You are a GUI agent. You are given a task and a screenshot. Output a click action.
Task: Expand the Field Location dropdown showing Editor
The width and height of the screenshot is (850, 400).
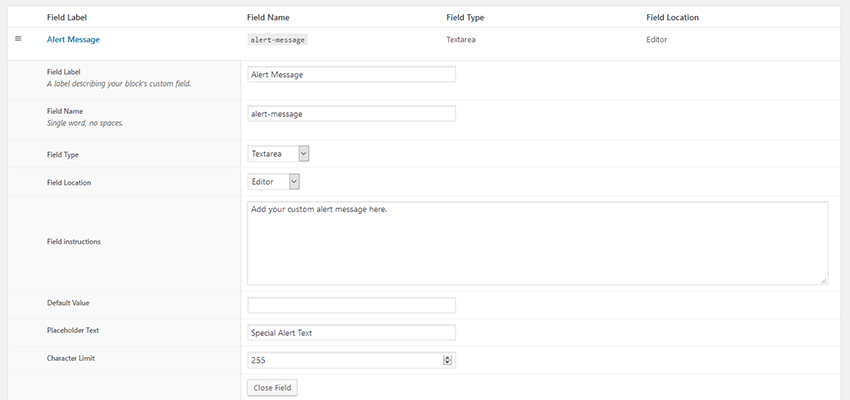pyautogui.click(x=273, y=181)
